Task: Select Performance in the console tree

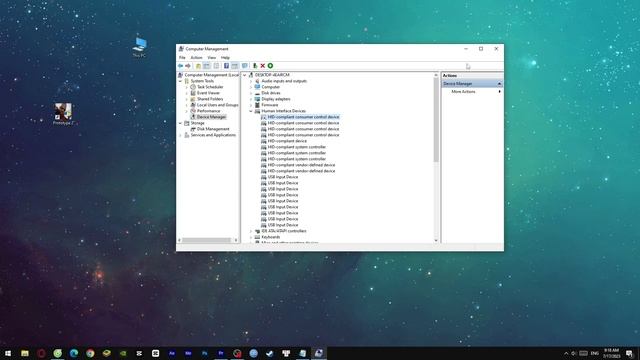Action: click(x=208, y=111)
